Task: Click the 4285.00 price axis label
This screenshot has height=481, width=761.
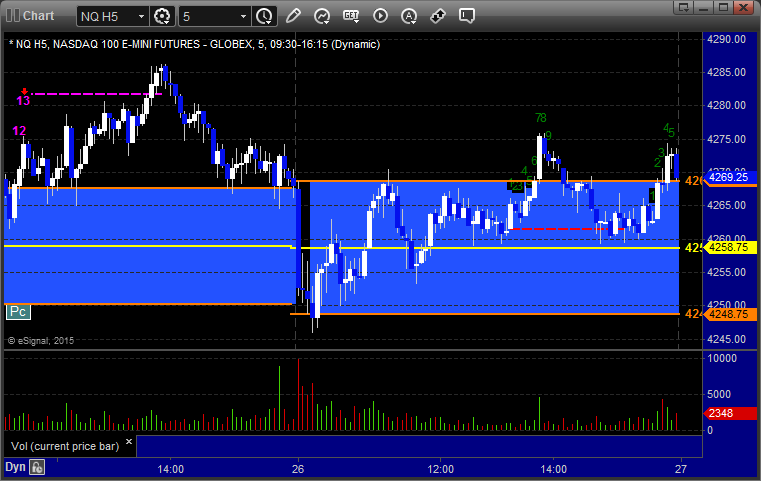Action: [727, 72]
